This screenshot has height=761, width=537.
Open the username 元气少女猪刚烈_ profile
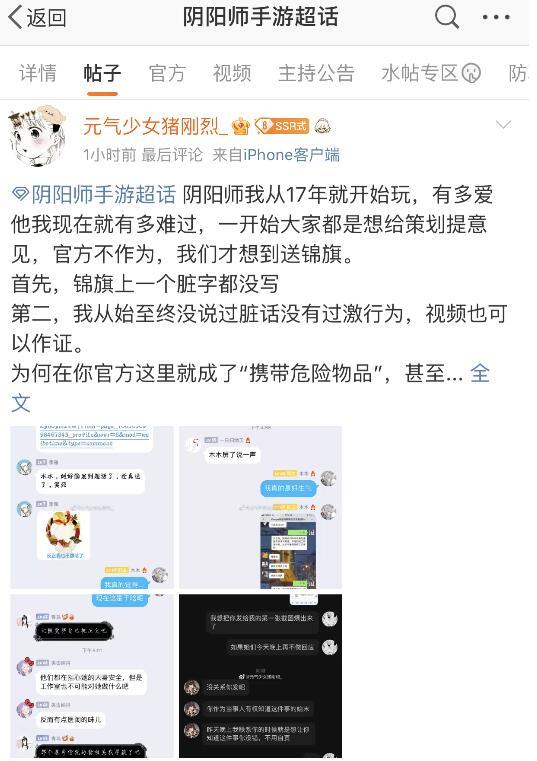[x=155, y=126]
